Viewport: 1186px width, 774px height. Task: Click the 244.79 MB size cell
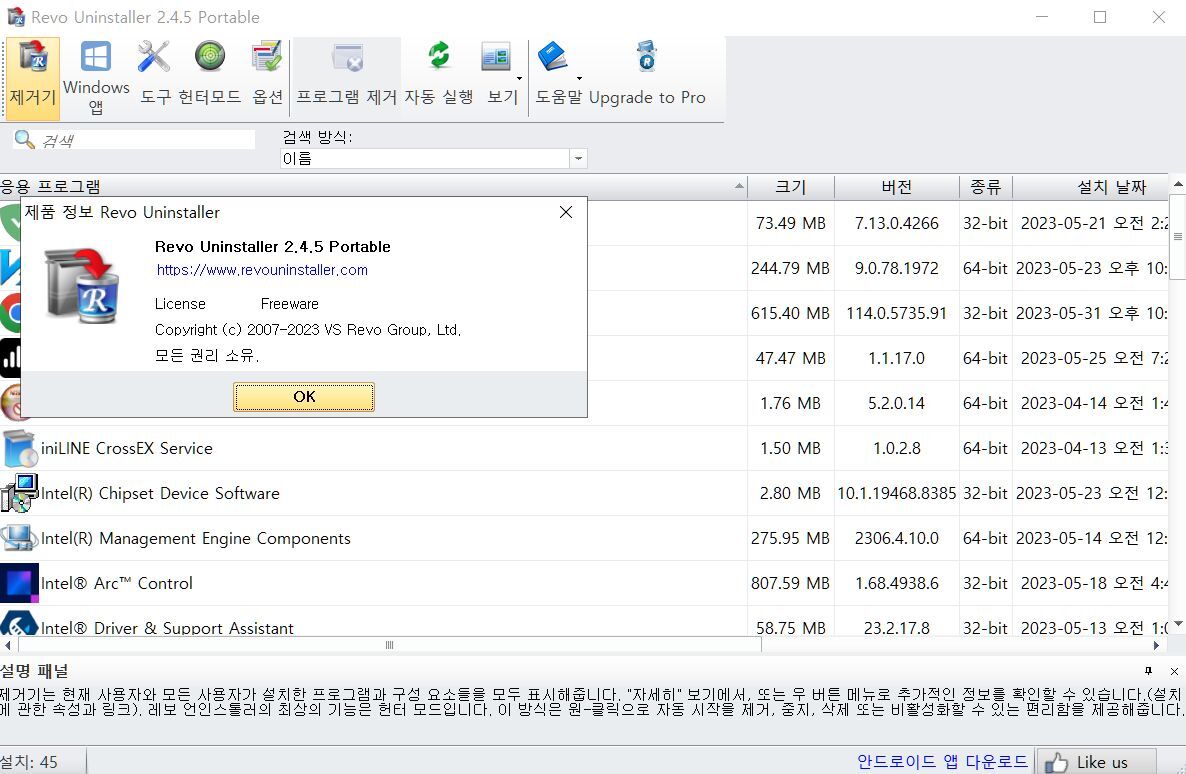click(790, 269)
